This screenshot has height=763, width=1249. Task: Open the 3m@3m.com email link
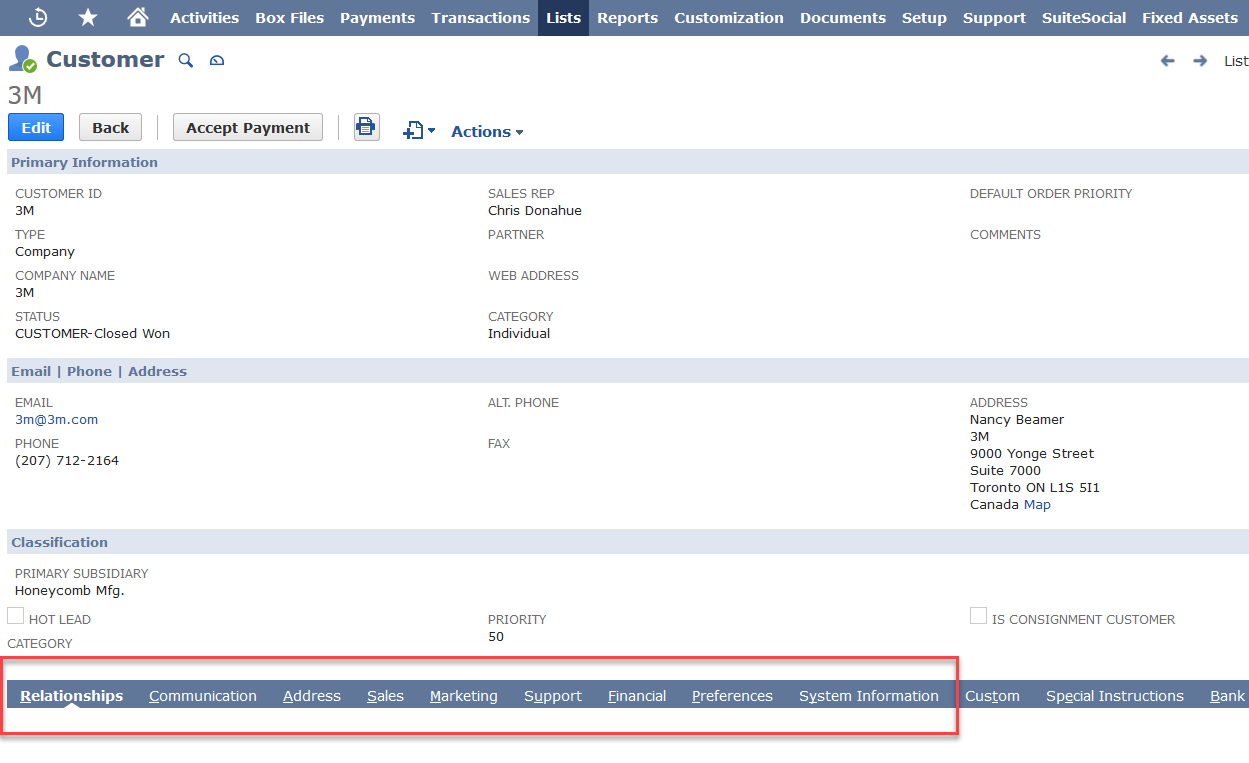pyautogui.click(x=56, y=420)
